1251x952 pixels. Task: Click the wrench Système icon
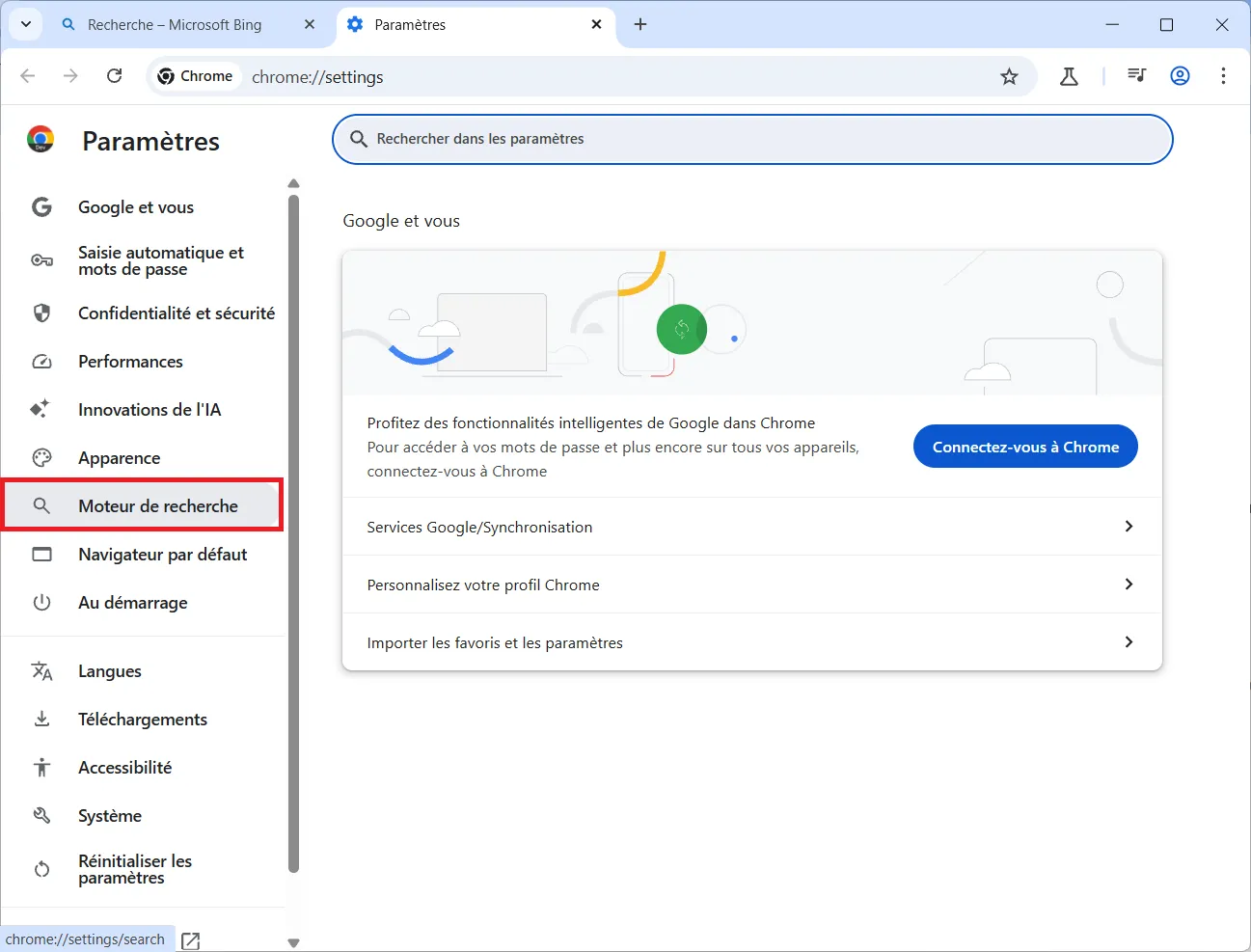tap(41, 816)
